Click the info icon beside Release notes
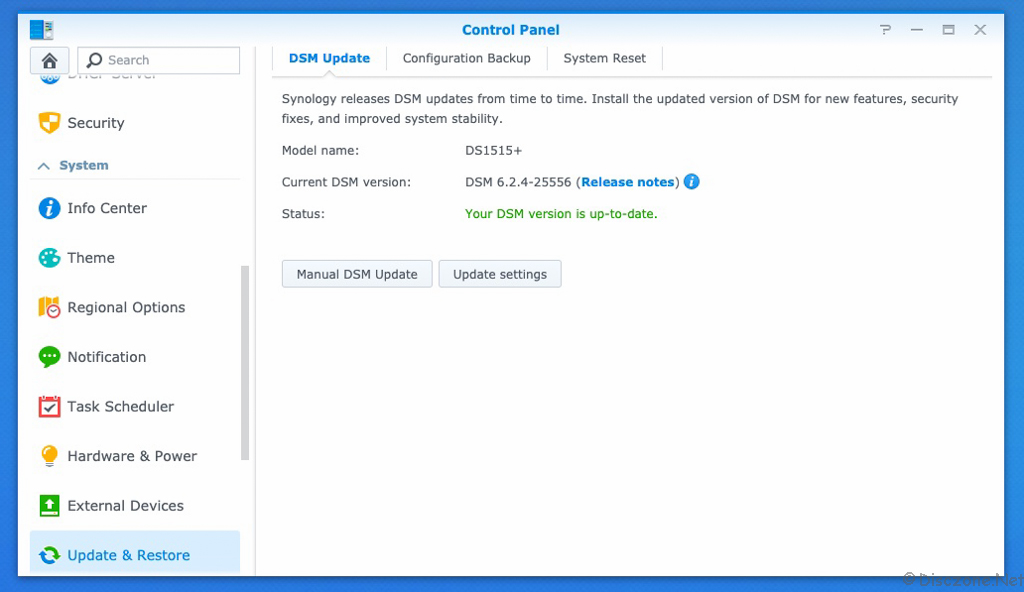The image size is (1024, 592). pyautogui.click(x=692, y=182)
